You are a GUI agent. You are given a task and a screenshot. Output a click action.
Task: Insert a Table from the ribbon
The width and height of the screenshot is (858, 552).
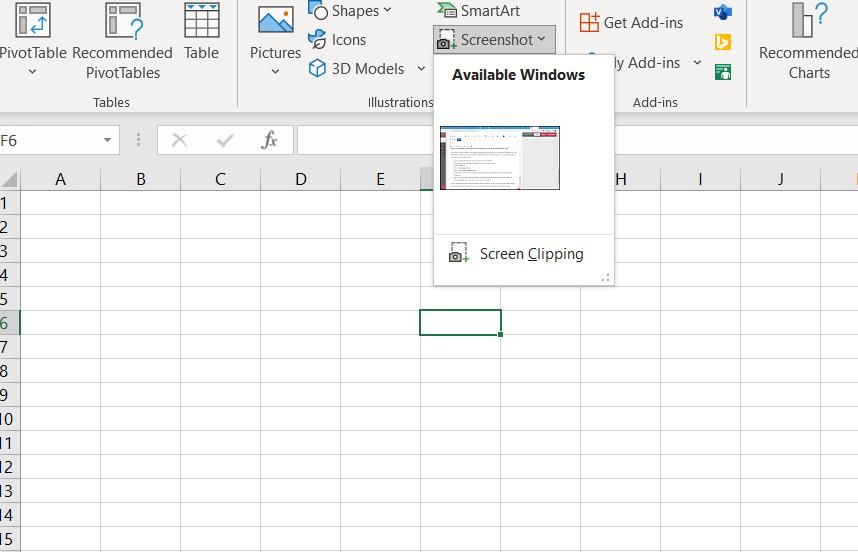[201, 22]
